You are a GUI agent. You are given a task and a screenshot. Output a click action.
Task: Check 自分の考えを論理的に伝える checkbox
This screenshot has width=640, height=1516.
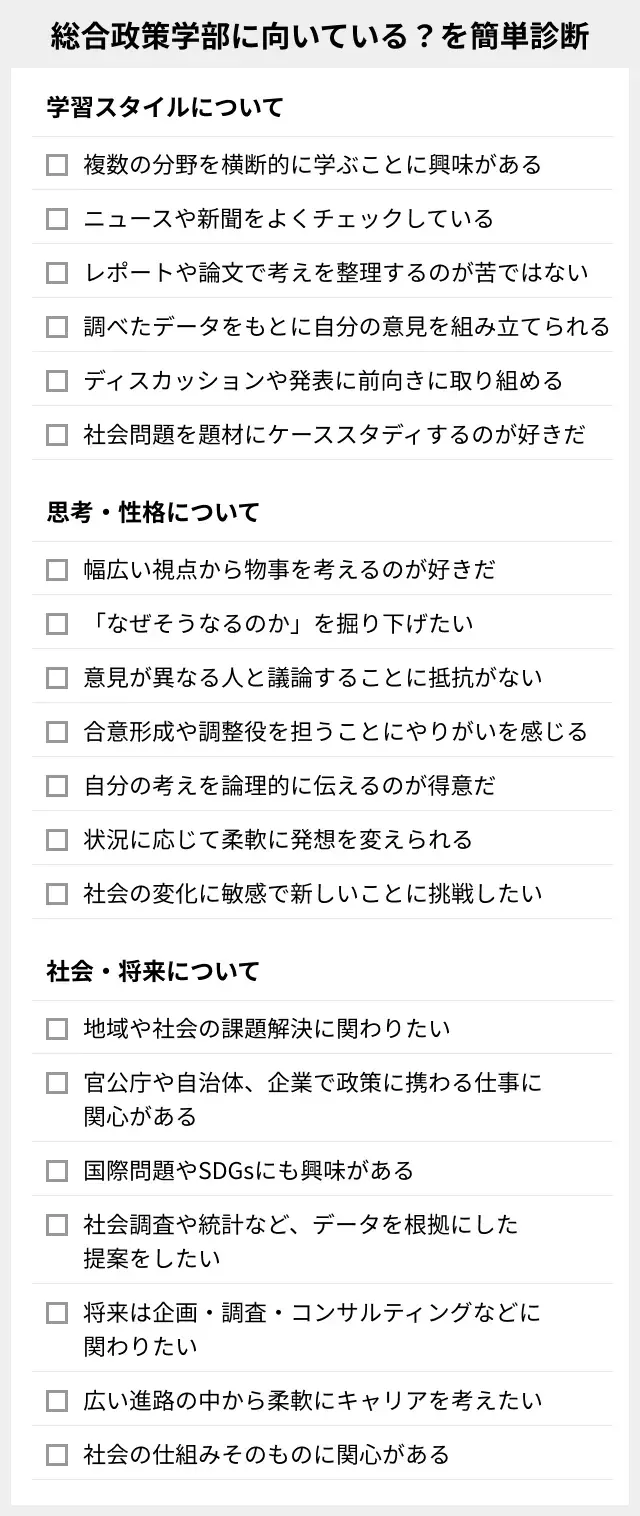coord(57,785)
